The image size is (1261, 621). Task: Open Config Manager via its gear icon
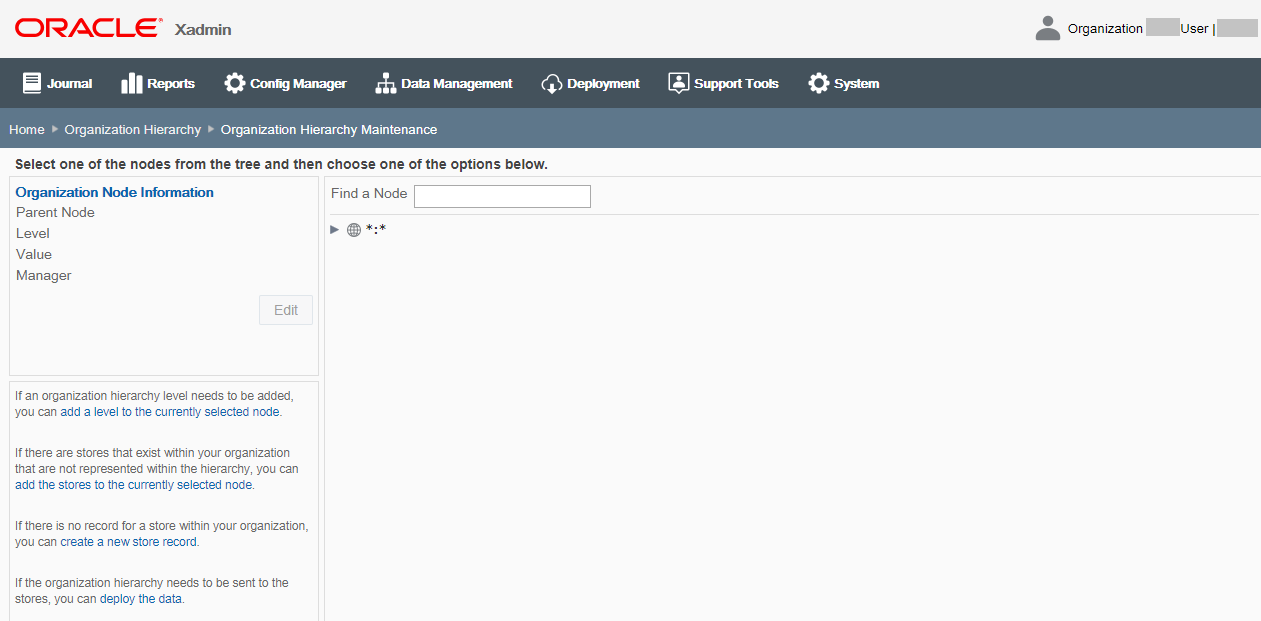pos(234,82)
